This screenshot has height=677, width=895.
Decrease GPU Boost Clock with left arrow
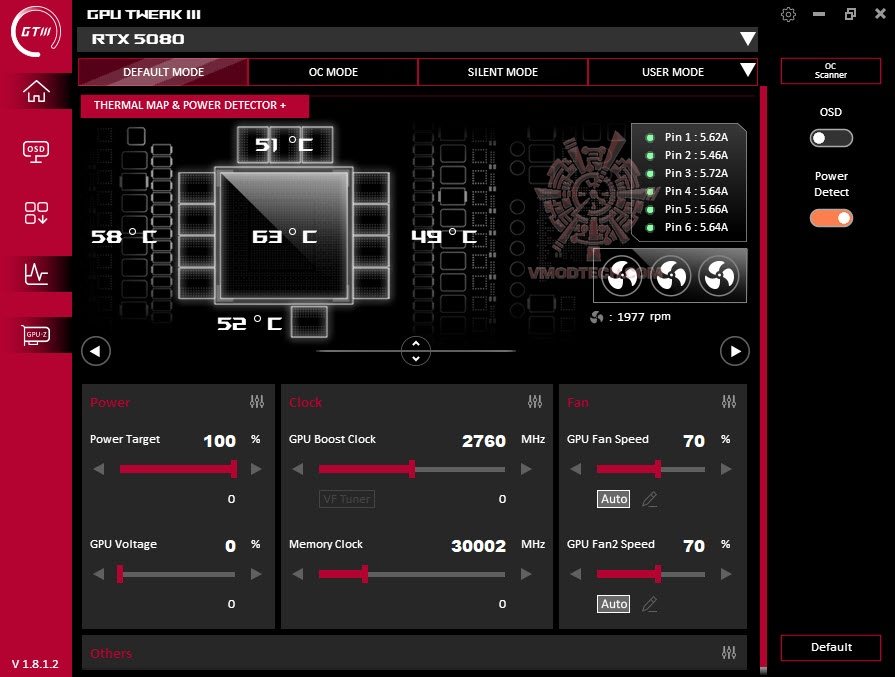coord(297,469)
